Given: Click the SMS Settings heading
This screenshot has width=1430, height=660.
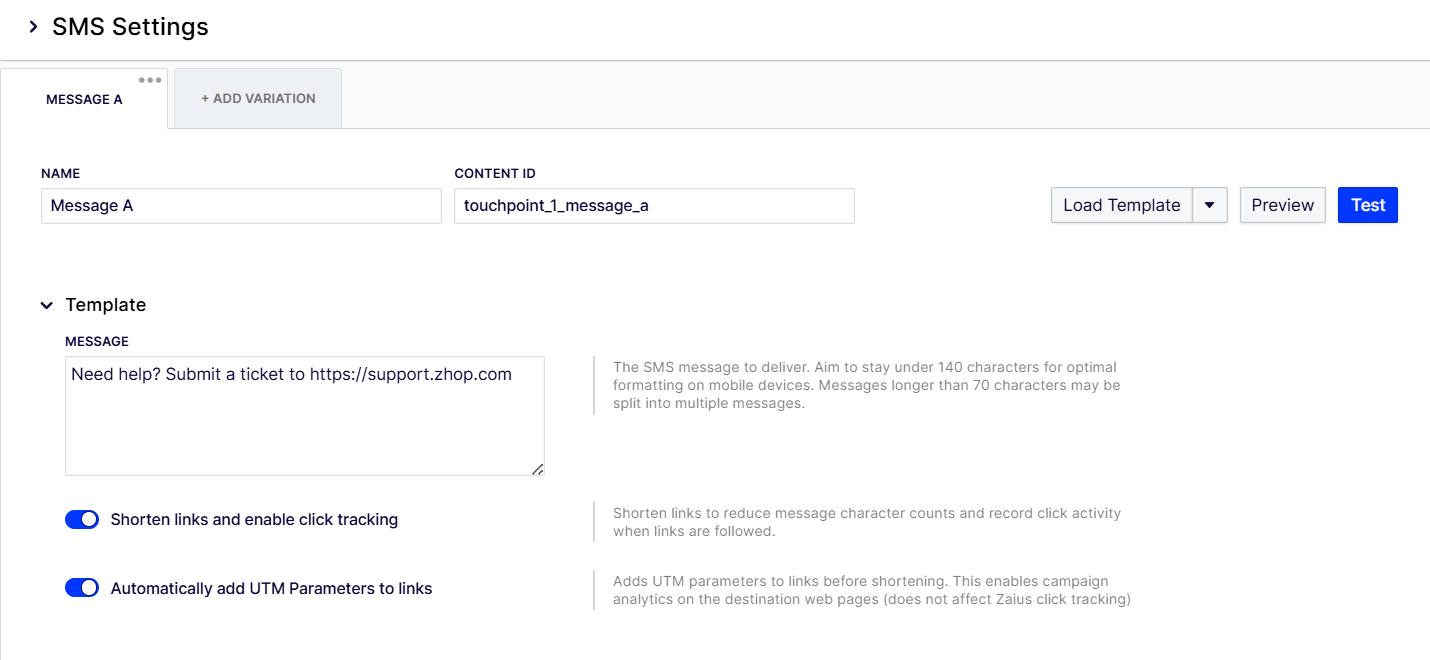Looking at the screenshot, I should point(130,27).
